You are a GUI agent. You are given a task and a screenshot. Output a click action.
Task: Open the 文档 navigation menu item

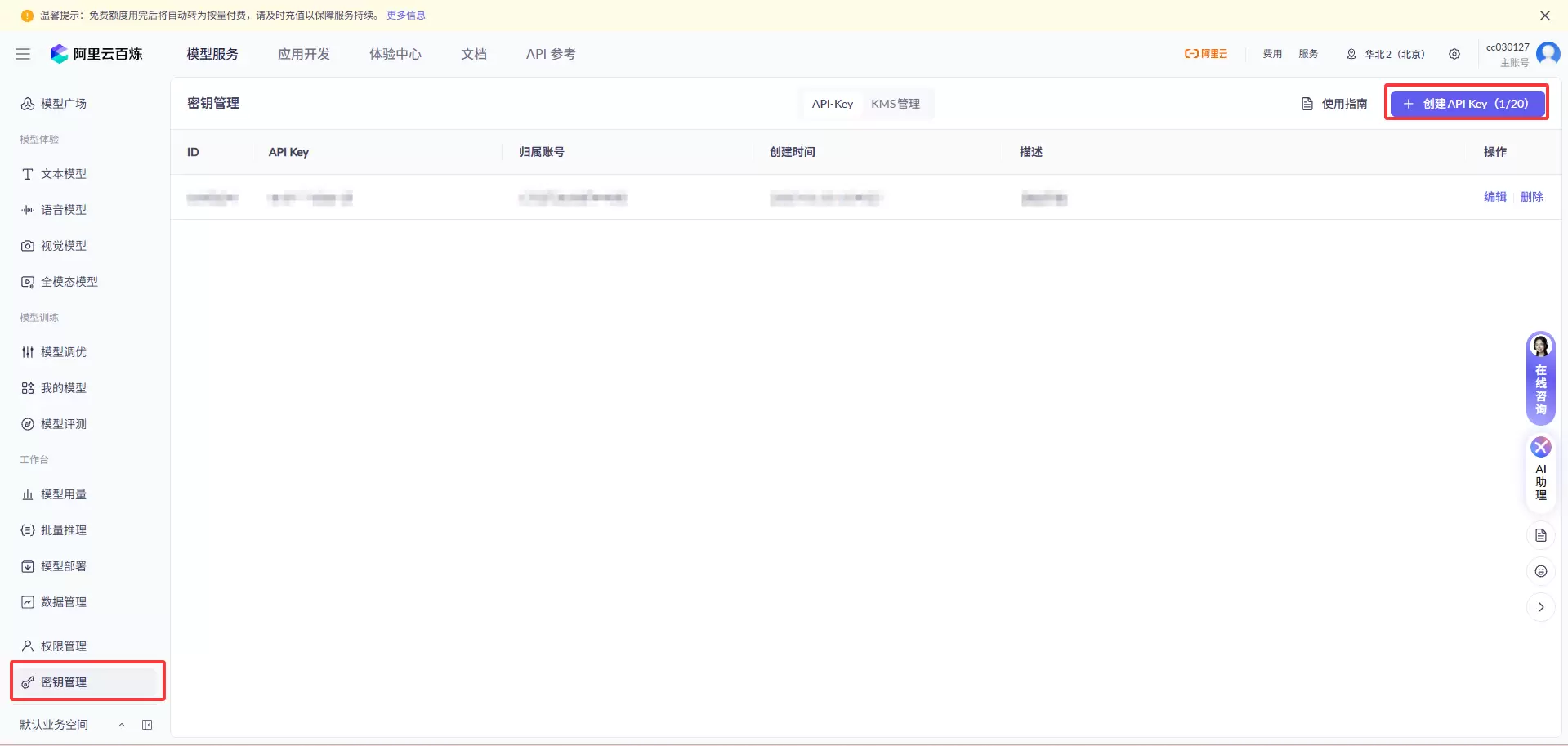[x=474, y=54]
